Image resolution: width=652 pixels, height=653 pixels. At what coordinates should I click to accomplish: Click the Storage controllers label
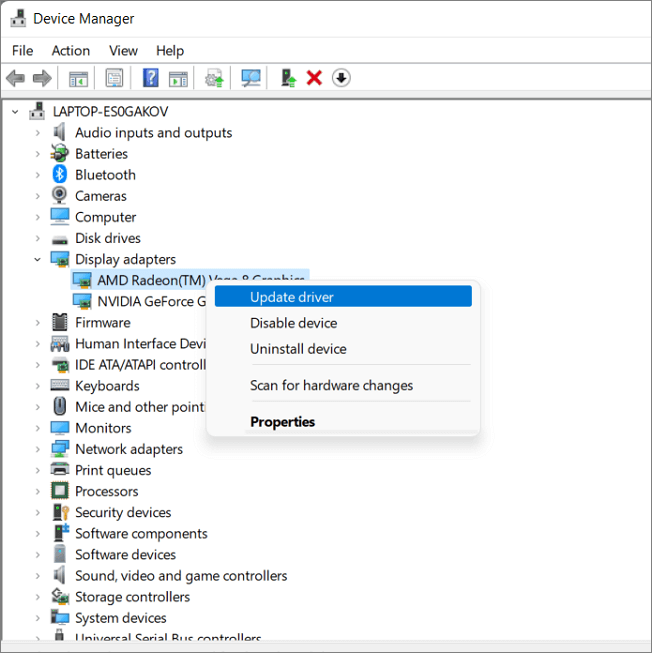(x=132, y=597)
